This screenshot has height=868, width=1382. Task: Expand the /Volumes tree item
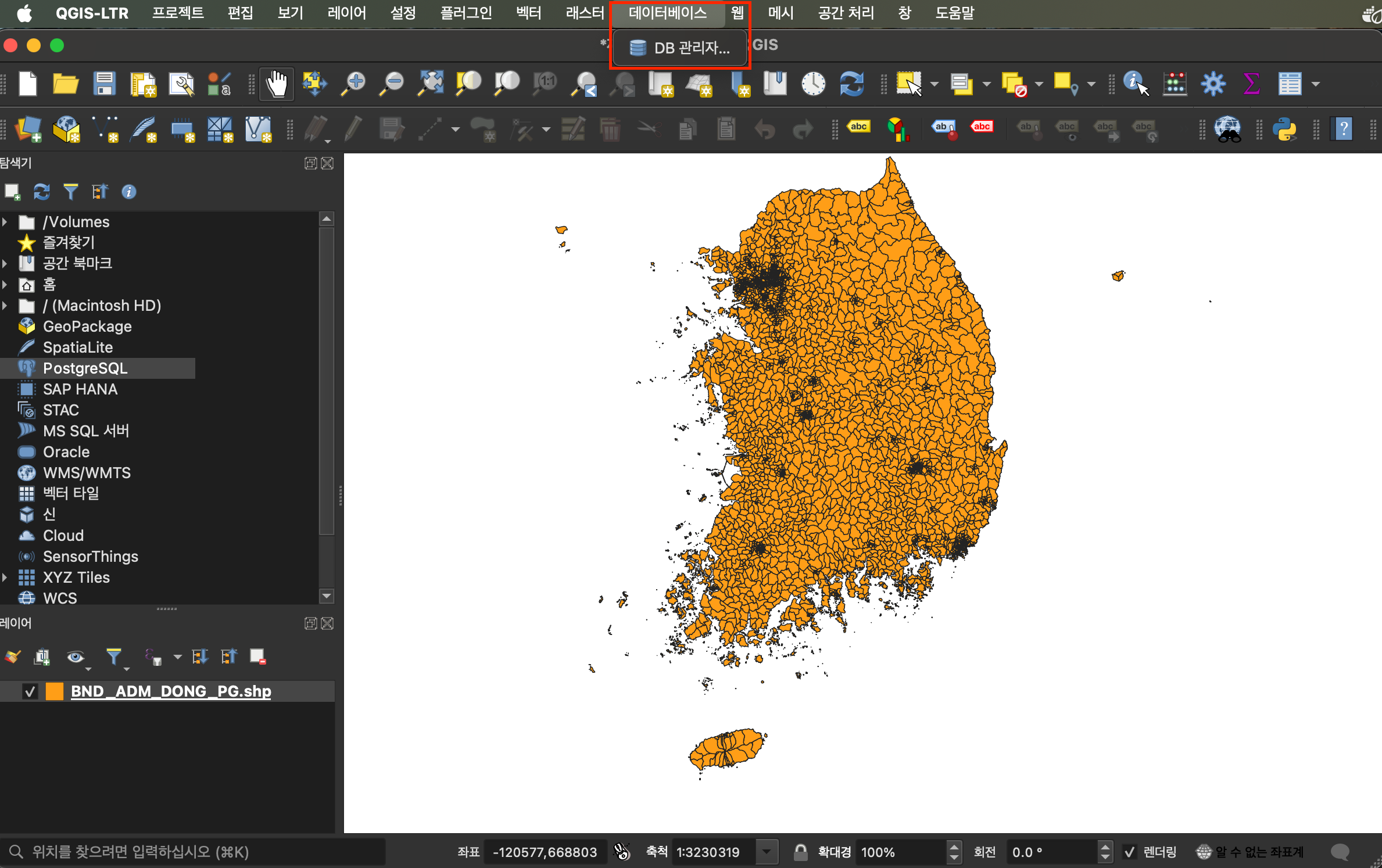coord(5,222)
